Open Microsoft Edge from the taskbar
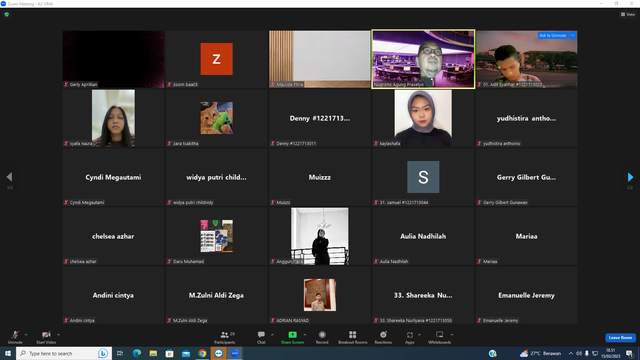Screen dimensions: 640x360 point(137,353)
